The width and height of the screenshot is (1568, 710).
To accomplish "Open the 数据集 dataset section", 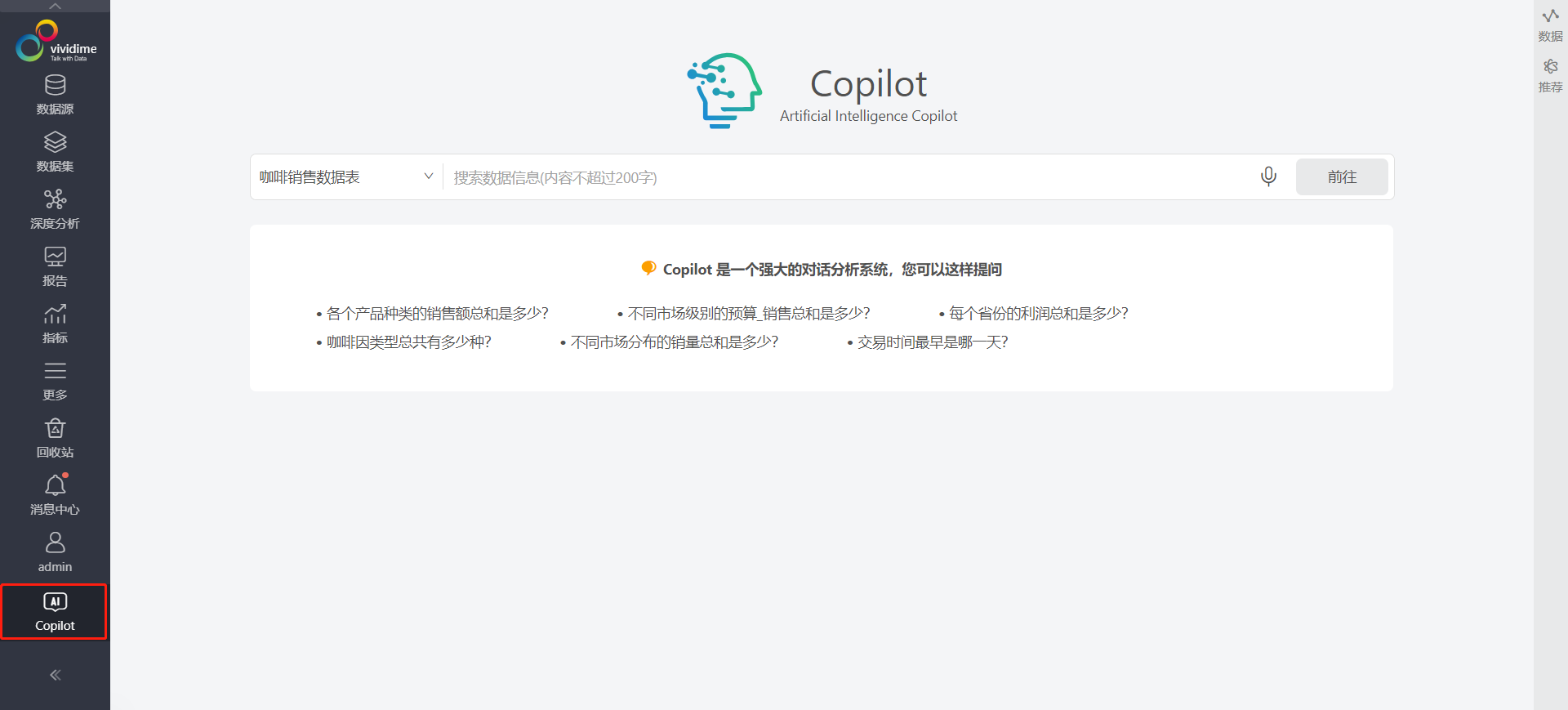I will pyautogui.click(x=55, y=152).
